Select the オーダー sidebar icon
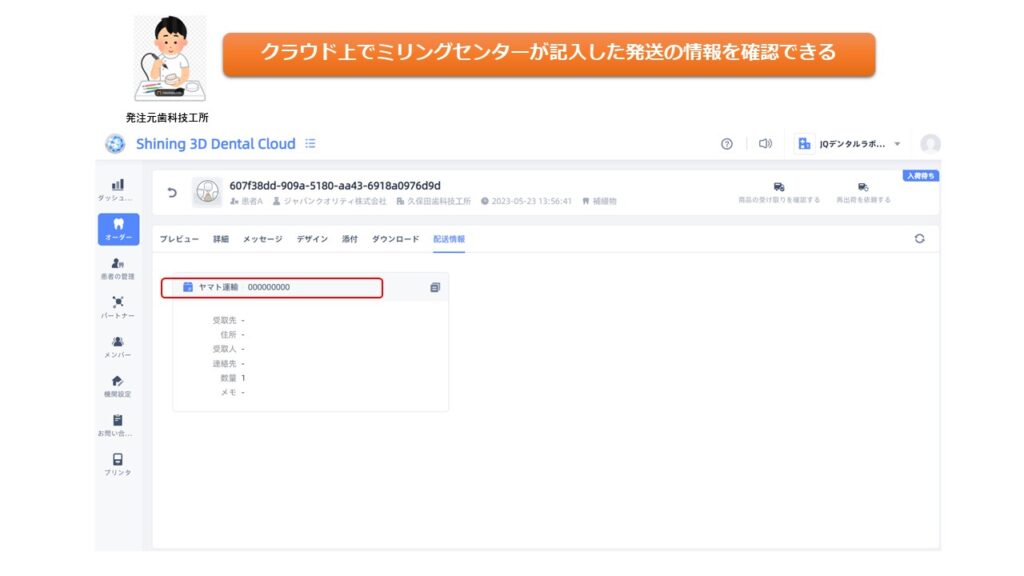The image size is (1024, 576). (x=118, y=229)
